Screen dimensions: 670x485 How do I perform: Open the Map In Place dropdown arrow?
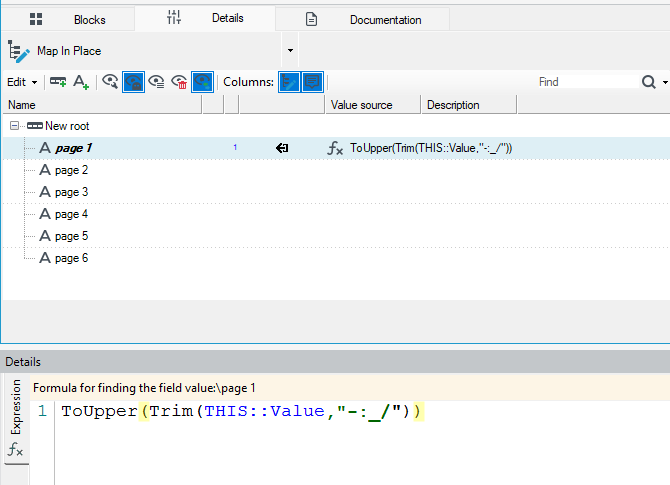pos(290,50)
